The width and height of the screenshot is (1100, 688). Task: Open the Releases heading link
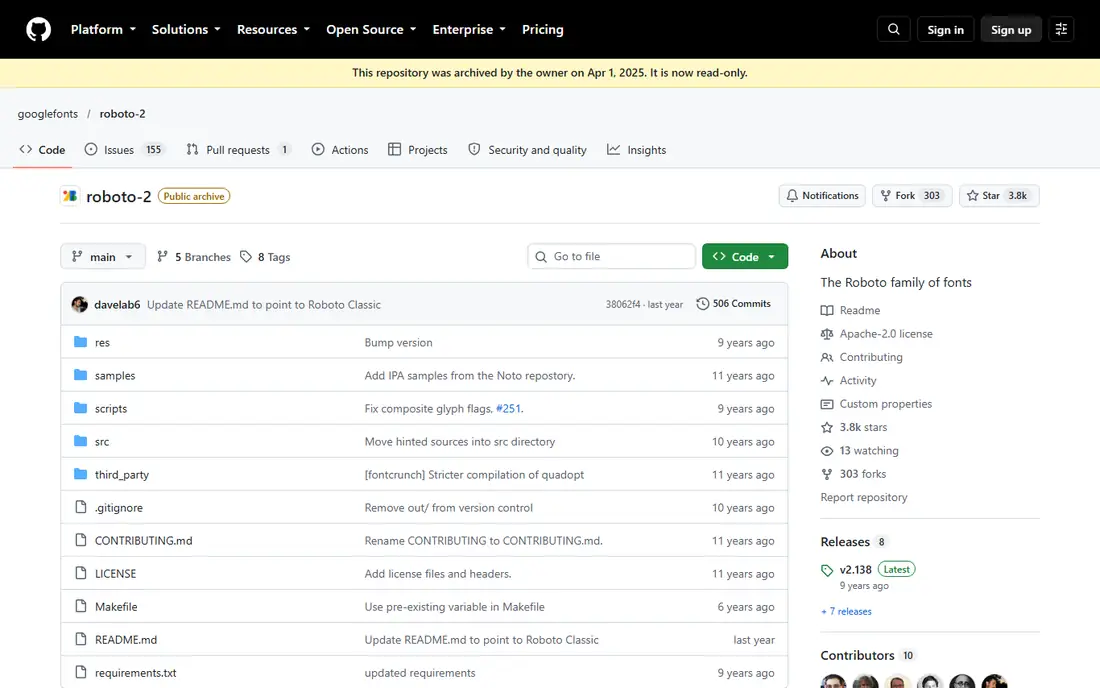coord(854,541)
